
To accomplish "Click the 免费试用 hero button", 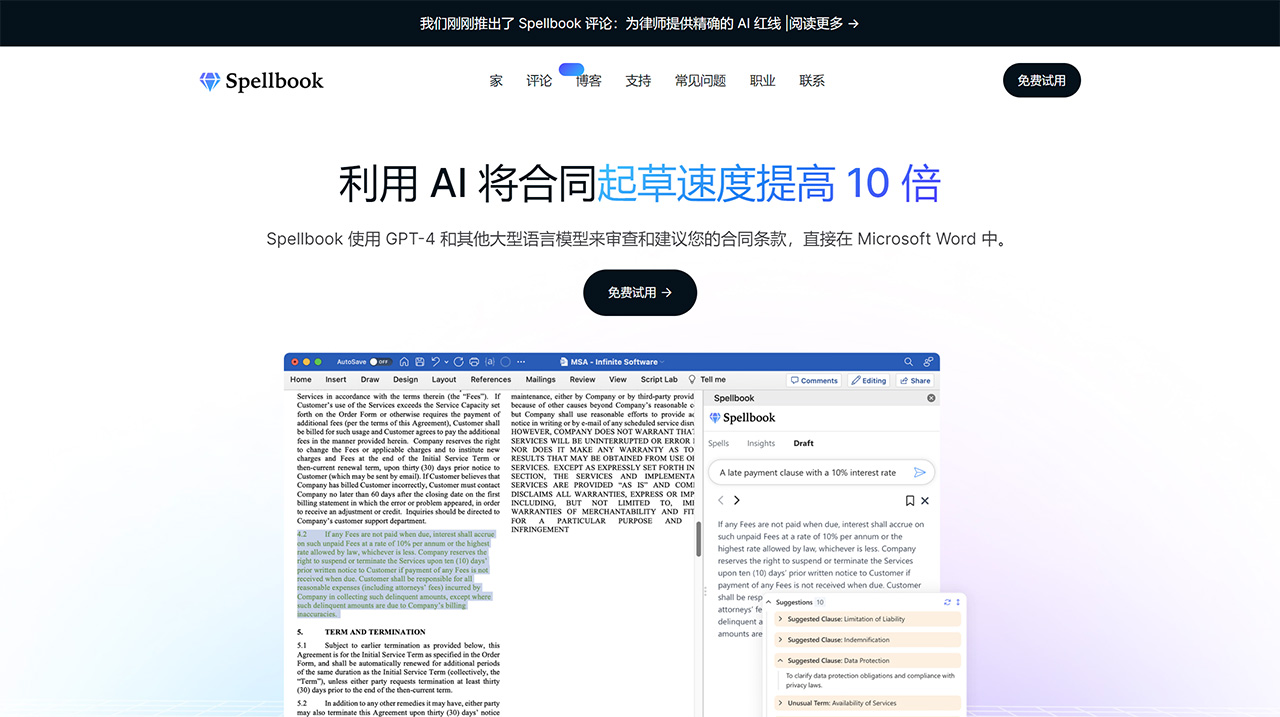I will coord(640,292).
